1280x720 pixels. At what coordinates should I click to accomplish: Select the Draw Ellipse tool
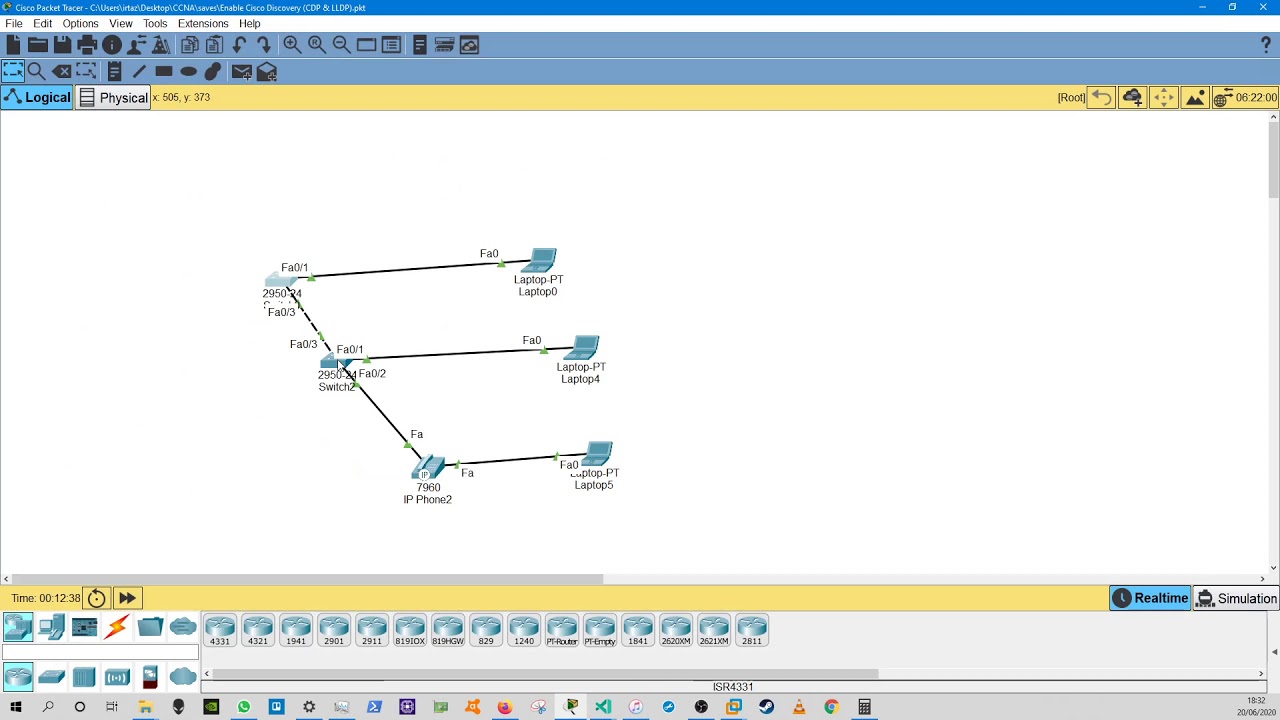[188, 71]
